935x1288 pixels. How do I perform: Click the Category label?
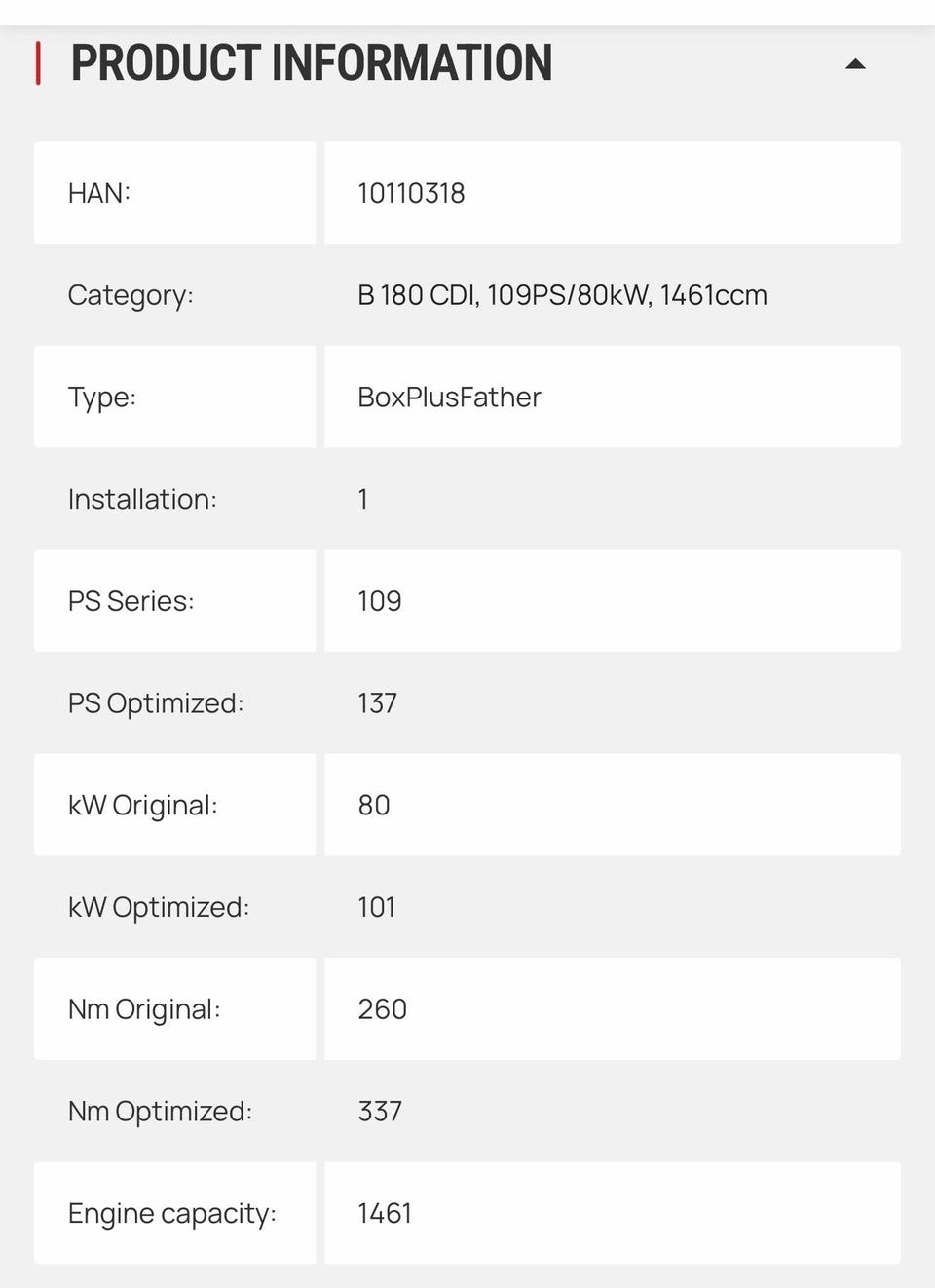click(131, 295)
